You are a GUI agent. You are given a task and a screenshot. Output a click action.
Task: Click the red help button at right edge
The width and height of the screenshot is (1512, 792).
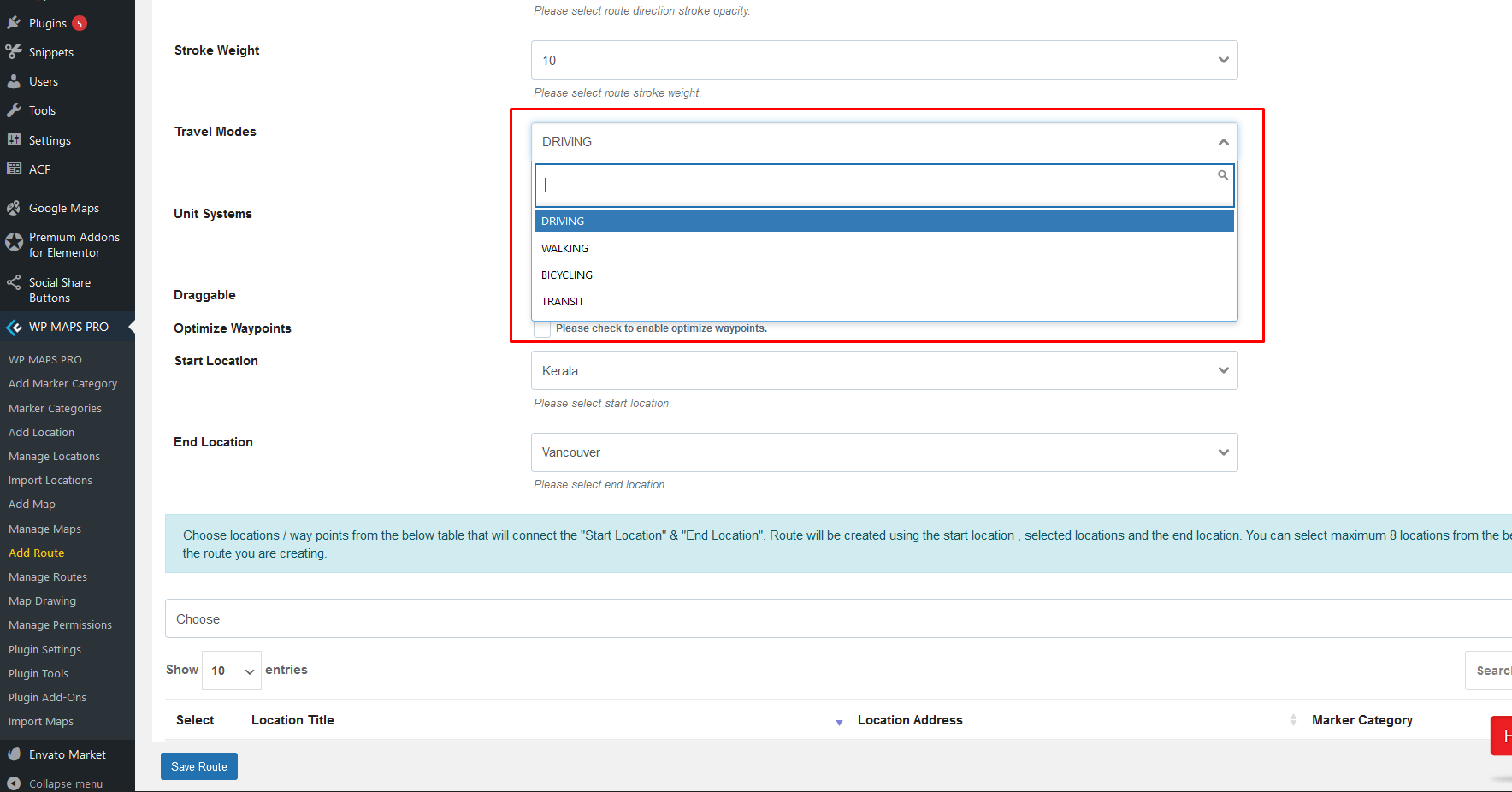(1502, 736)
